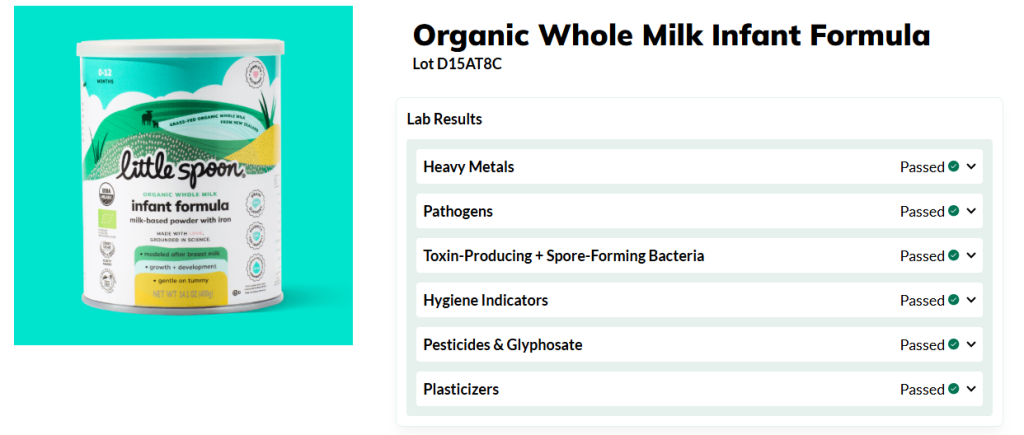This screenshot has width=1024, height=435.
Task: Click the Passed text in Pathogens row
Action: [x=922, y=212]
